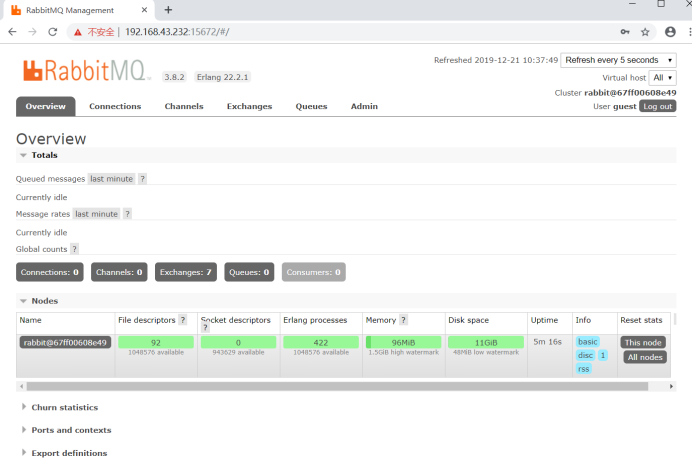Click the address bar URL field
The image size is (692, 459).
(362, 32)
